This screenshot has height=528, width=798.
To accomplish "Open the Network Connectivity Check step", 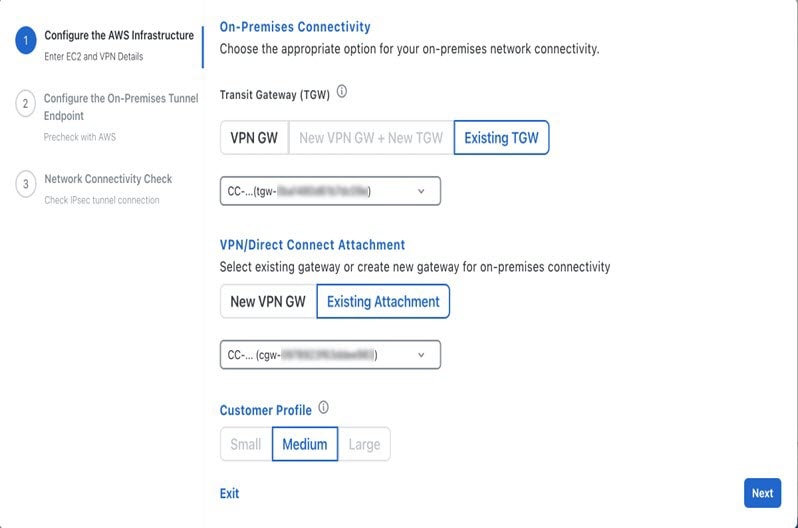I will (x=108, y=179).
